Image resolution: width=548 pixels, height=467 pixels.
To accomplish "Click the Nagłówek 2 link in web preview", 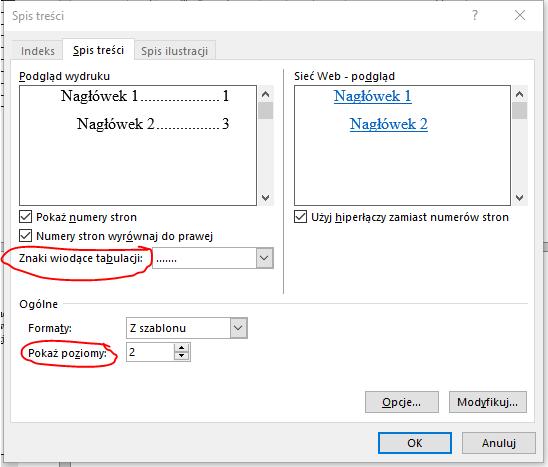I will coord(389,124).
